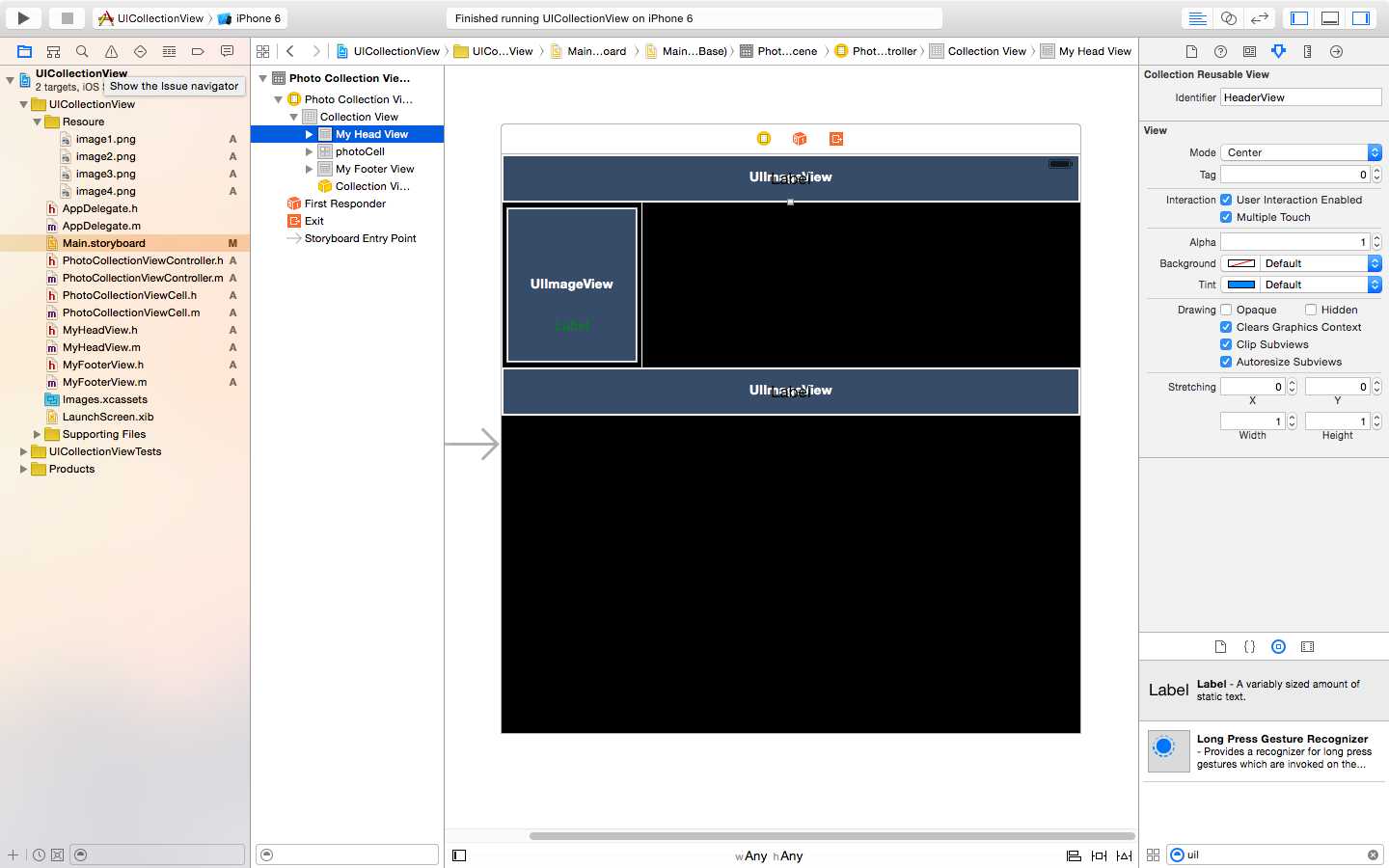Open the Debug navigator
Viewport: 1389px width, 868px height.
click(x=169, y=51)
